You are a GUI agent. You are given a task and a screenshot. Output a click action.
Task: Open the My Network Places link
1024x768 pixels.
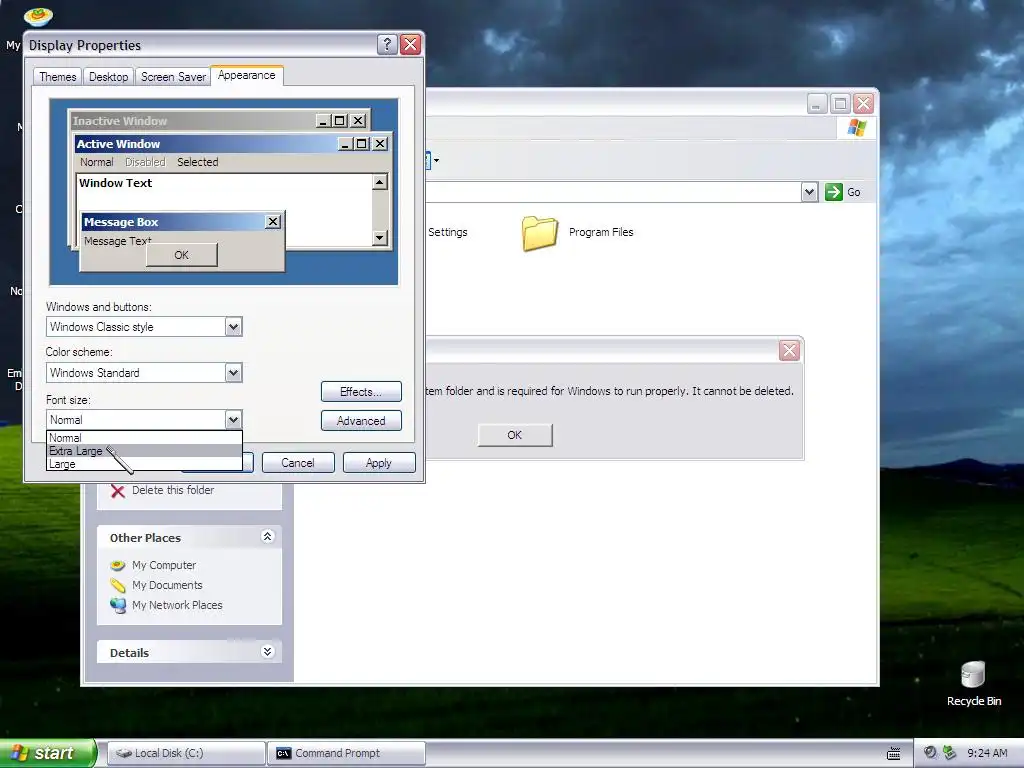pos(177,605)
